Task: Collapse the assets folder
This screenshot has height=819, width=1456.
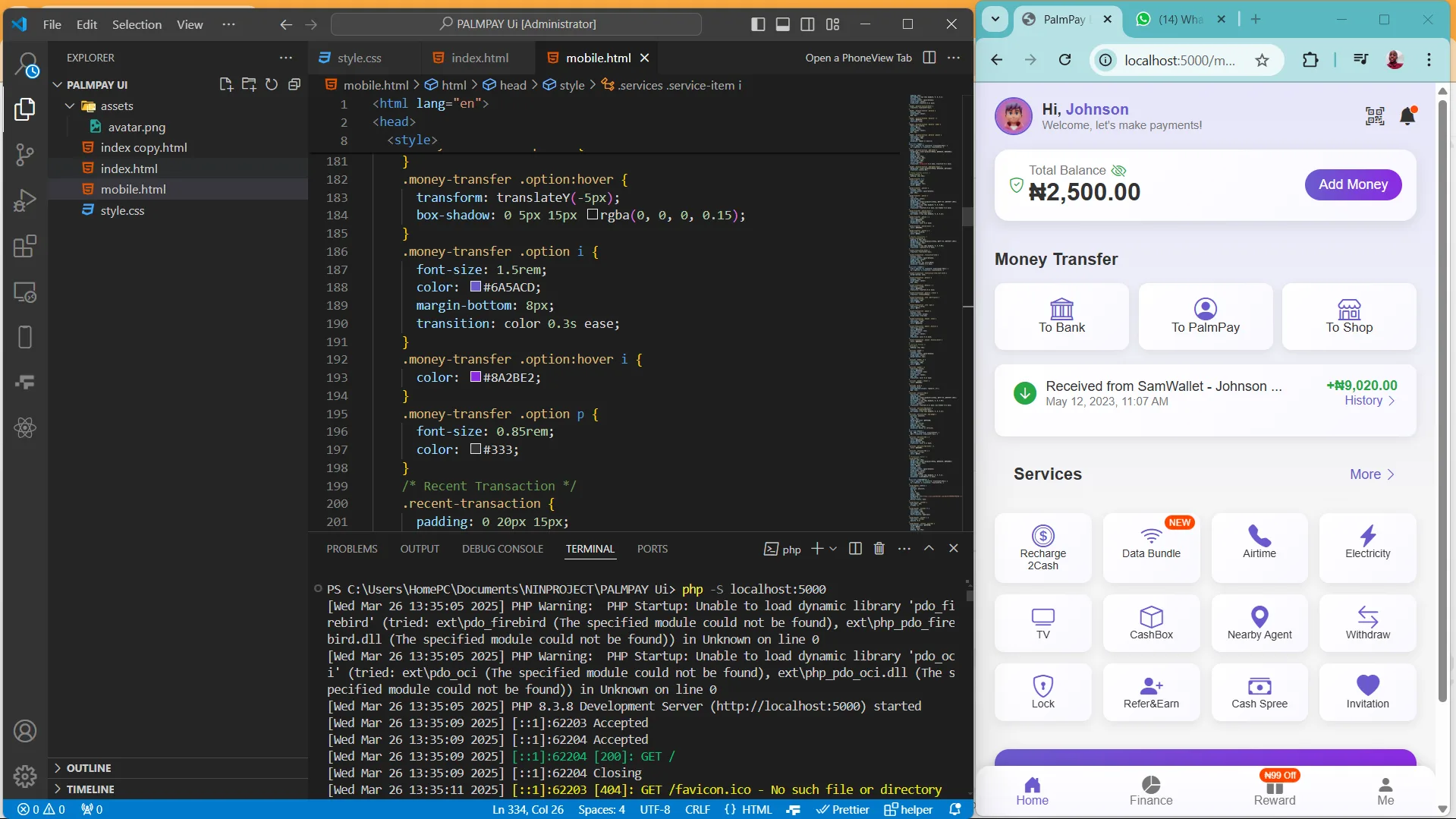Action: [70, 106]
